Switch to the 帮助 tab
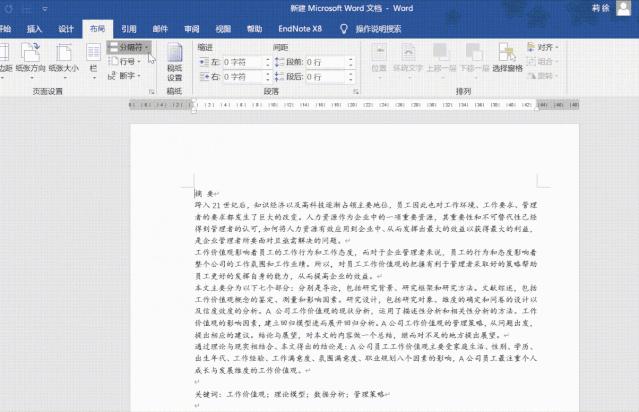The image size is (639, 412). tap(254, 29)
